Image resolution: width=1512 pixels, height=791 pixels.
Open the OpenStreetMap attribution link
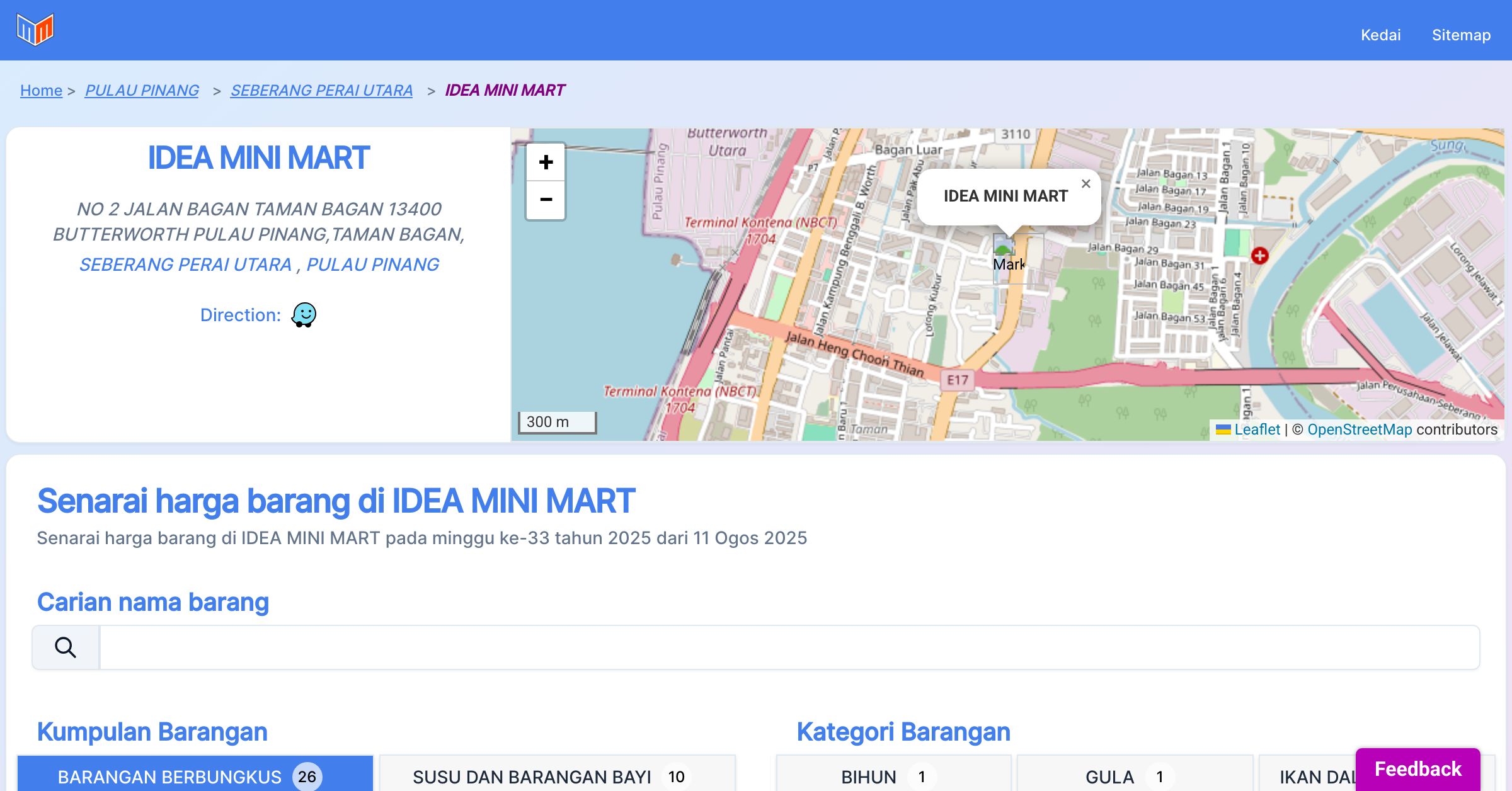pyautogui.click(x=1360, y=430)
